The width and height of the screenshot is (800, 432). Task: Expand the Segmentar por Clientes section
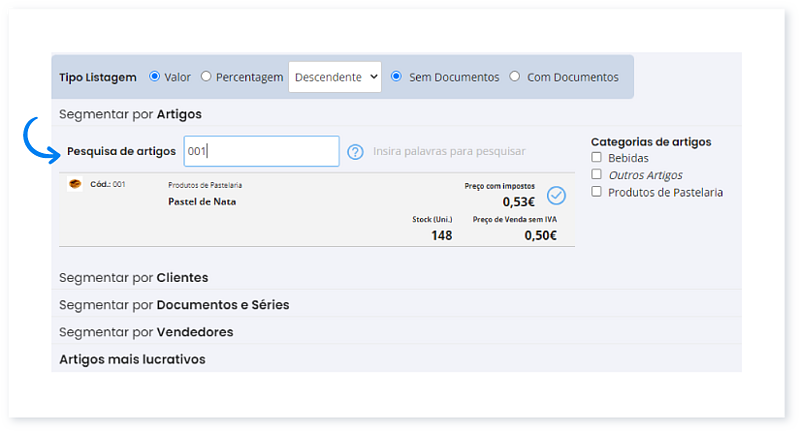(134, 277)
